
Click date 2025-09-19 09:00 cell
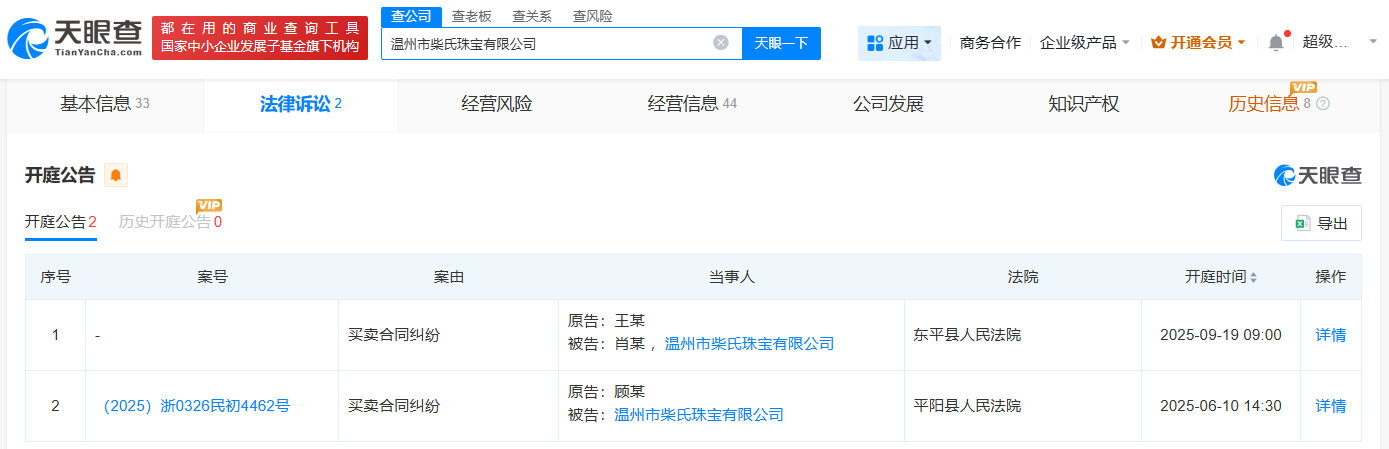click(1220, 335)
